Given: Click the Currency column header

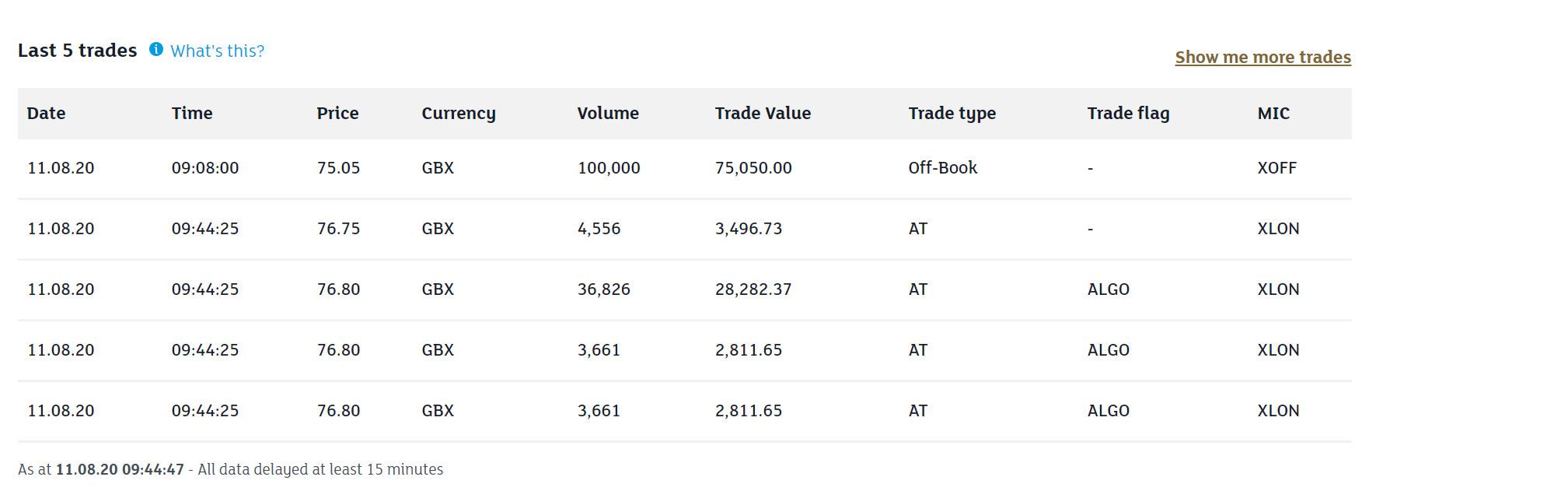Looking at the screenshot, I should tap(458, 114).
